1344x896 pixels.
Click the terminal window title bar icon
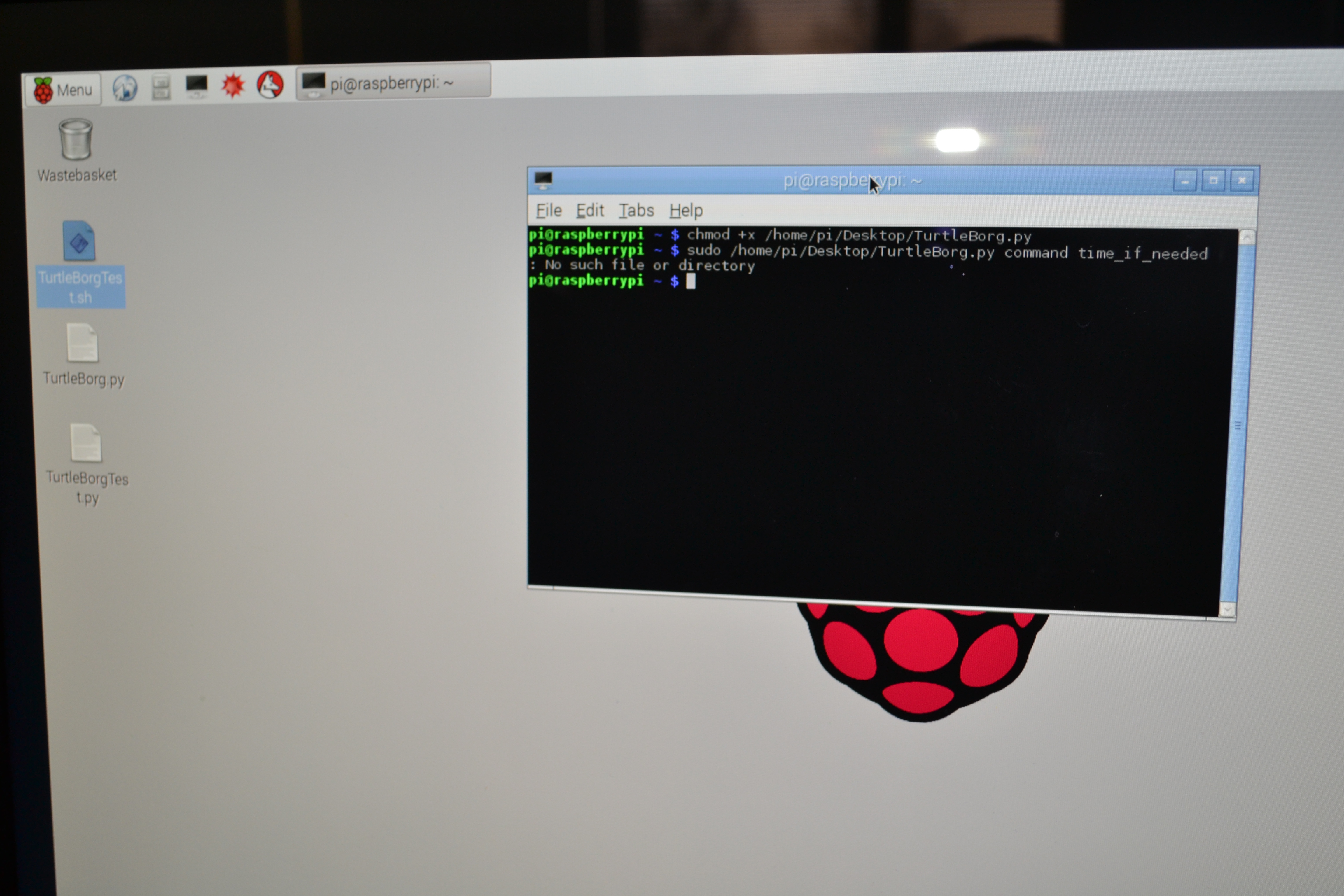543,180
